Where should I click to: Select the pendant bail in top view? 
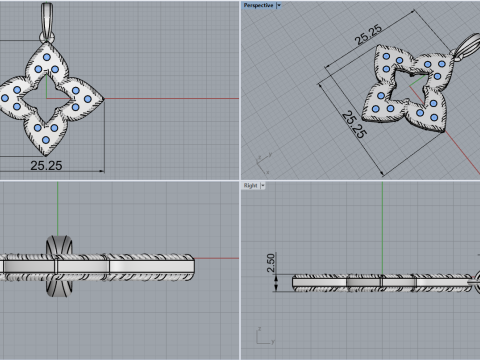point(47,22)
